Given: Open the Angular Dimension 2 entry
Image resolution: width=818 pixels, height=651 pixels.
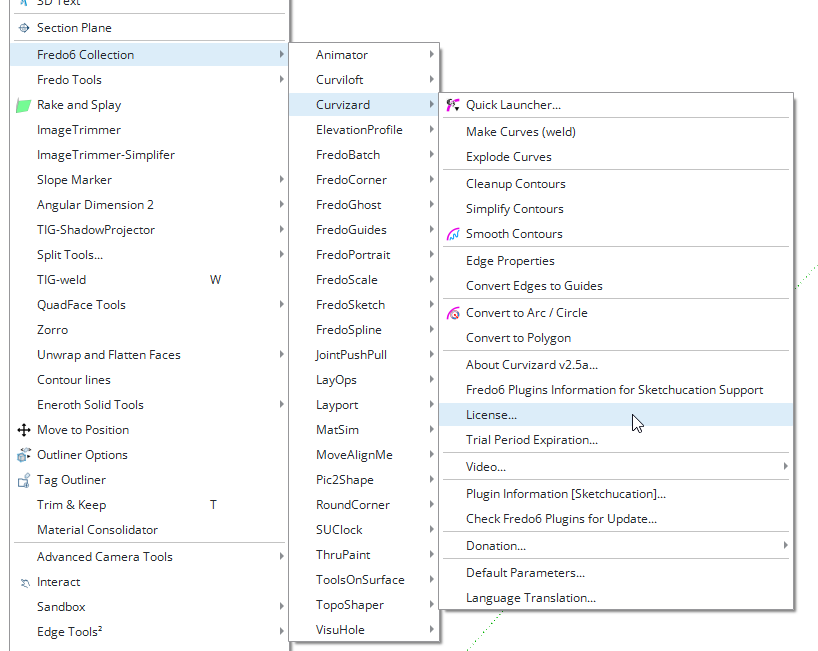Looking at the screenshot, I should pos(149,205).
